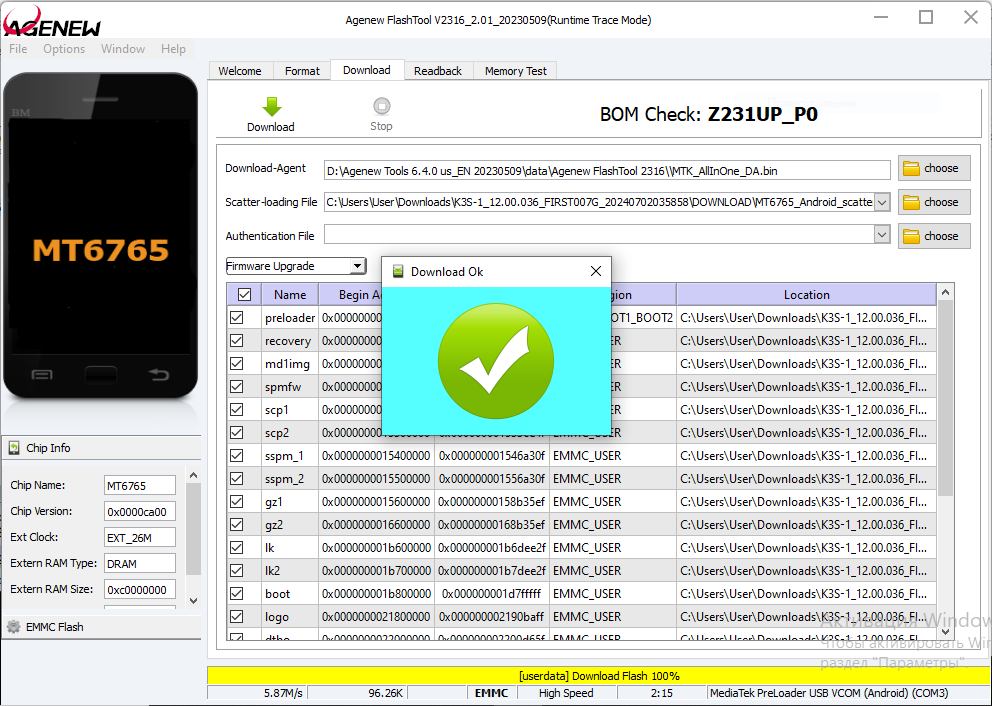The width and height of the screenshot is (992, 706).
Task: Click the Chip Name field showing MT6765
Action: [140, 486]
